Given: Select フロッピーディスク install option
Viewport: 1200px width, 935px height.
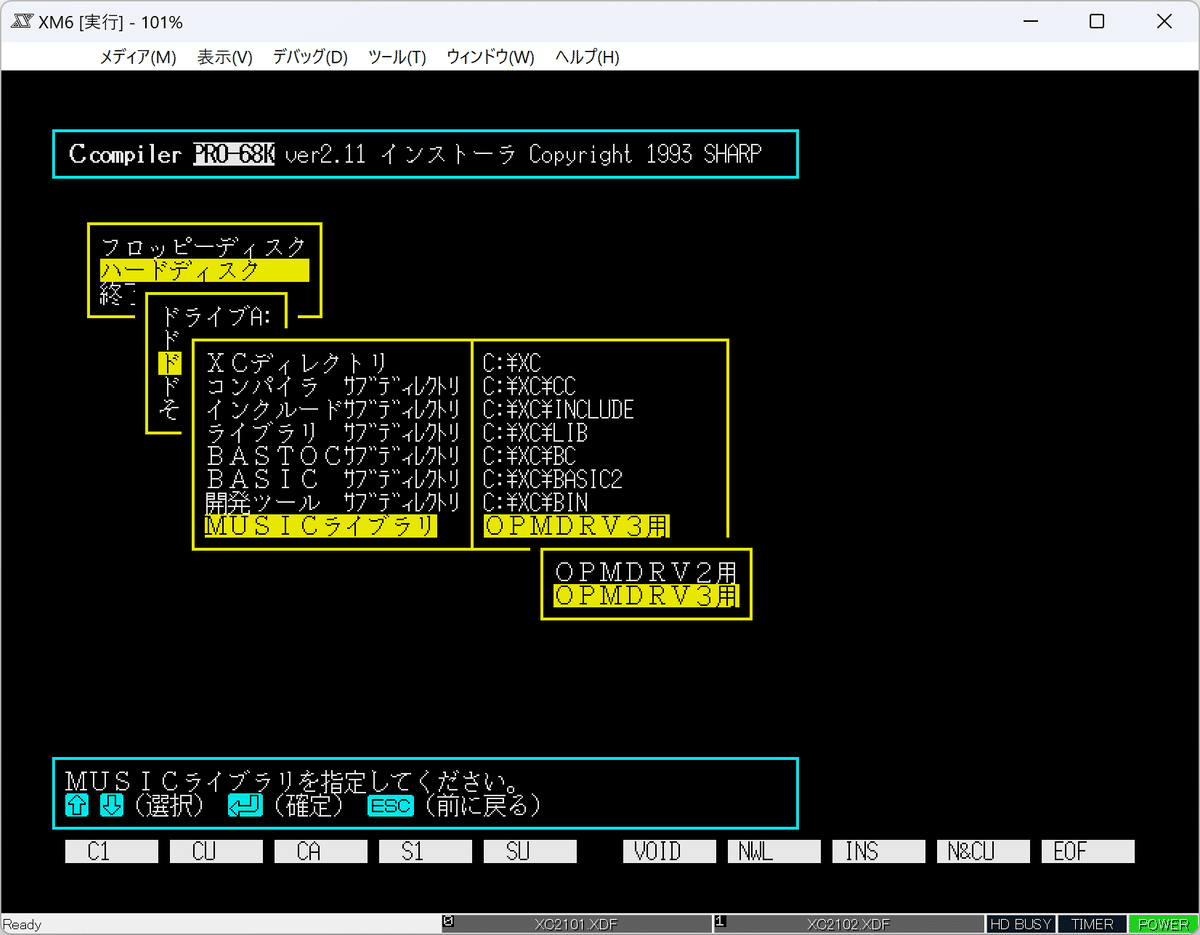Looking at the screenshot, I should click(x=204, y=247).
